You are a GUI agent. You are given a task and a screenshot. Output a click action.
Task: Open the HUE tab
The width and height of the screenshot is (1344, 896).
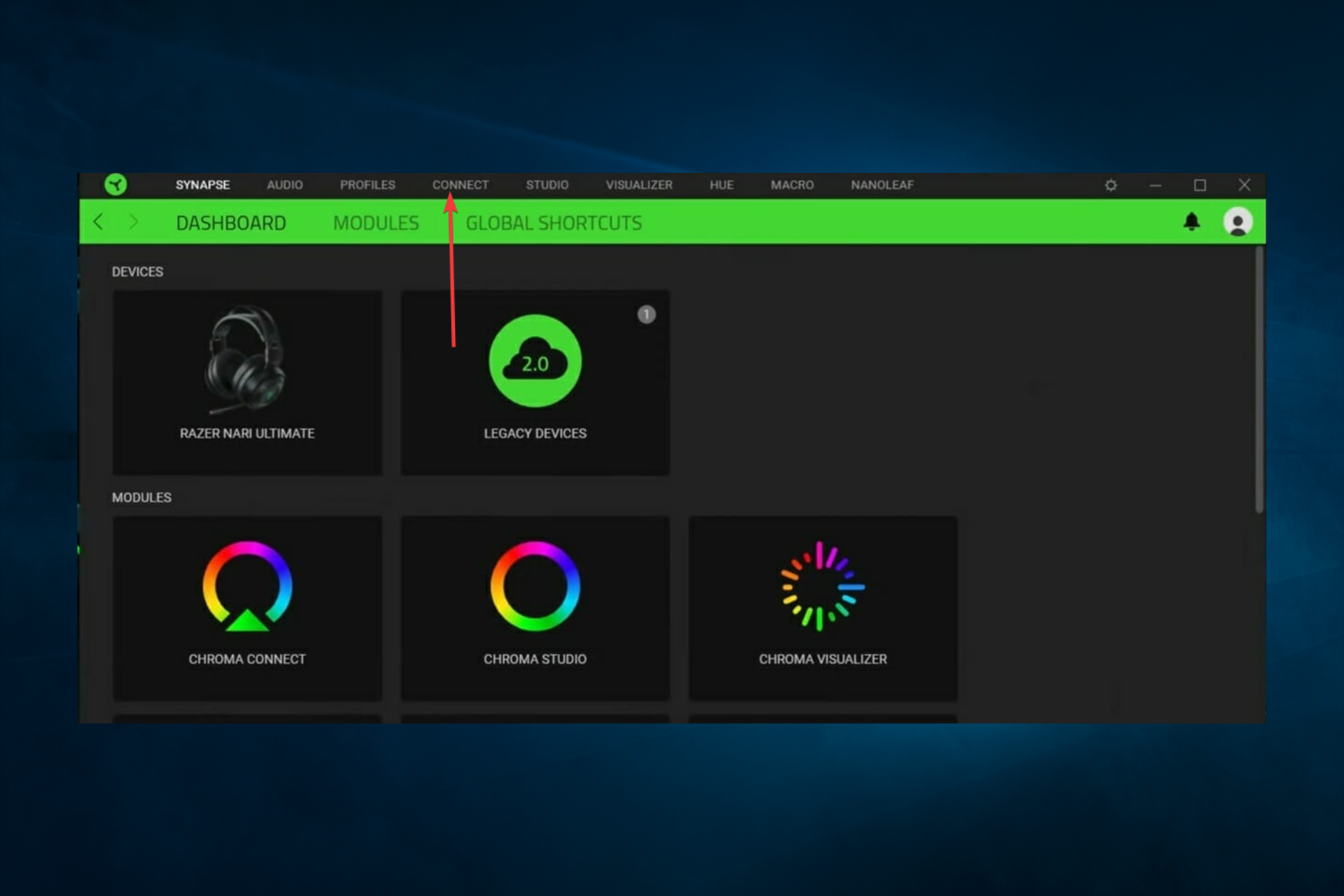tap(722, 185)
